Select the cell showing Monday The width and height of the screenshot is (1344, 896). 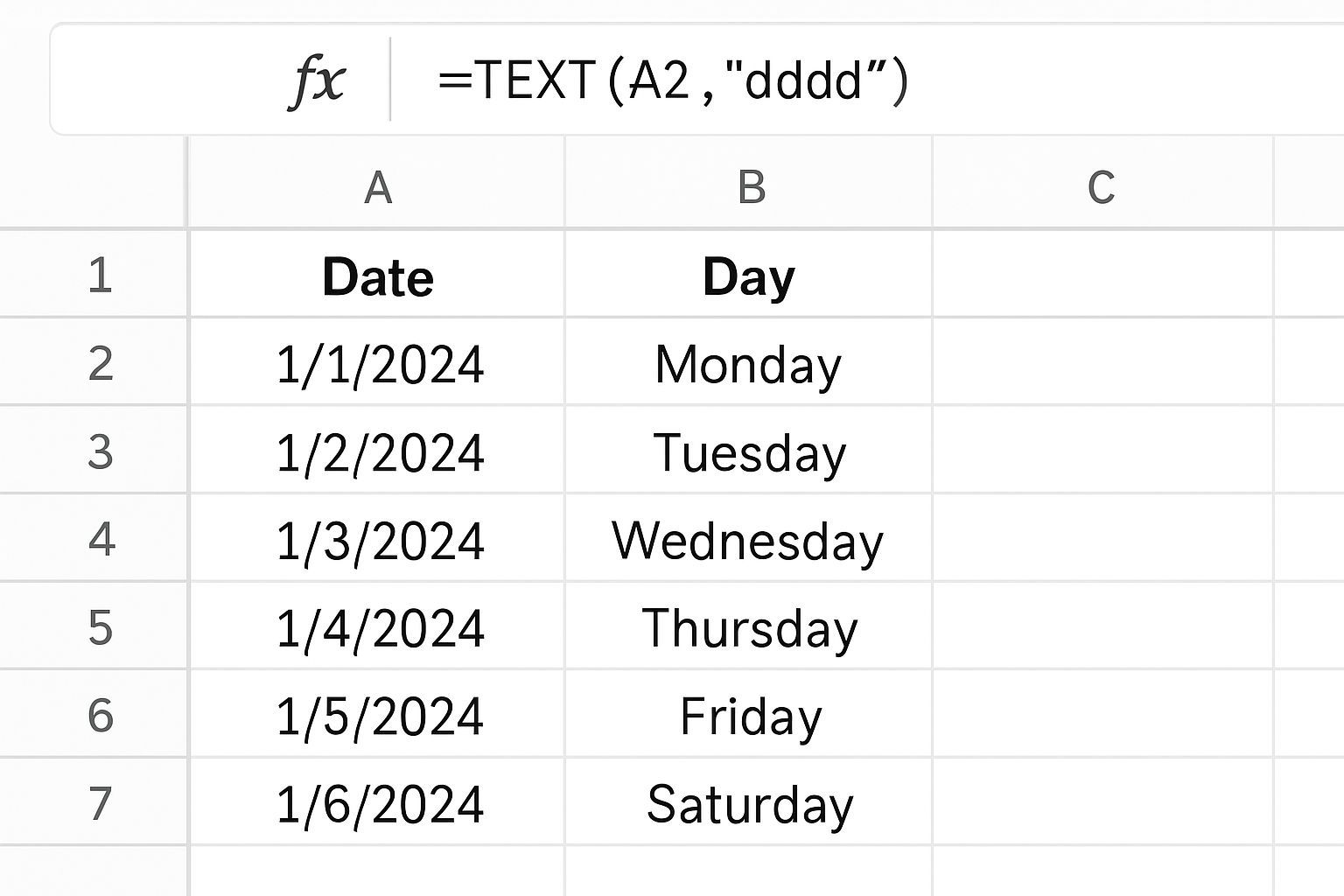(748, 364)
